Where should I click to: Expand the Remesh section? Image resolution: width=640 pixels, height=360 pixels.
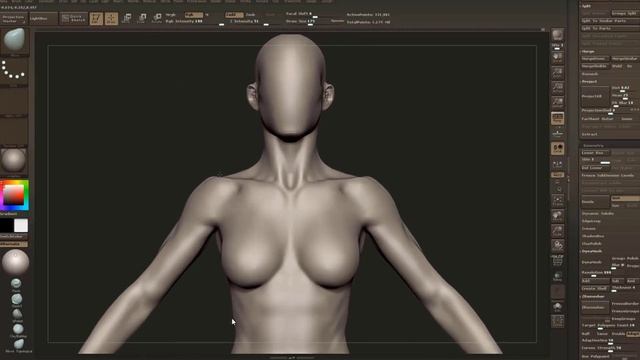[590, 74]
